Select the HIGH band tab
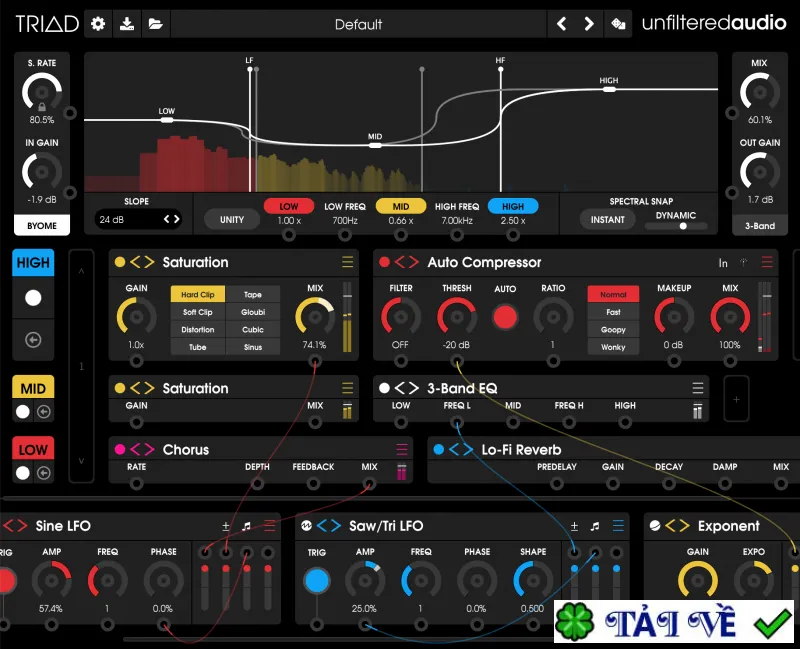800x649 pixels. [33, 262]
